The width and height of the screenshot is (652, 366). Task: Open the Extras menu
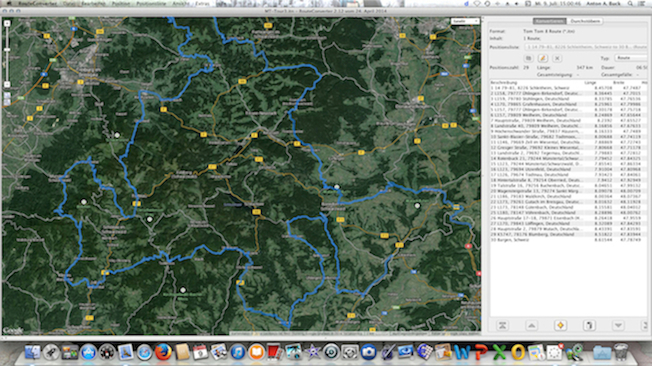tap(202, 3)
